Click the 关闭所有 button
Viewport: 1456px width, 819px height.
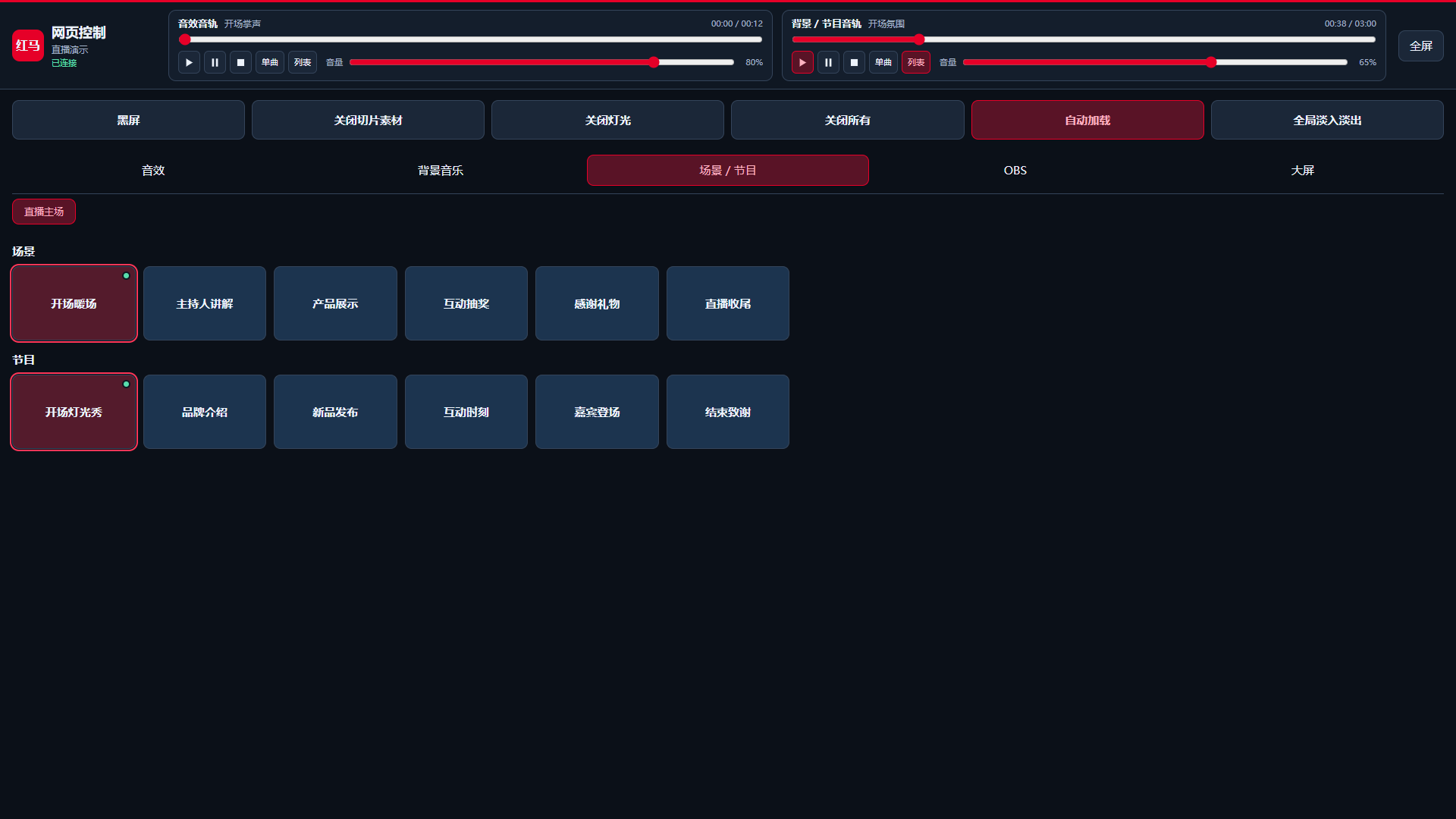point(848,120)
